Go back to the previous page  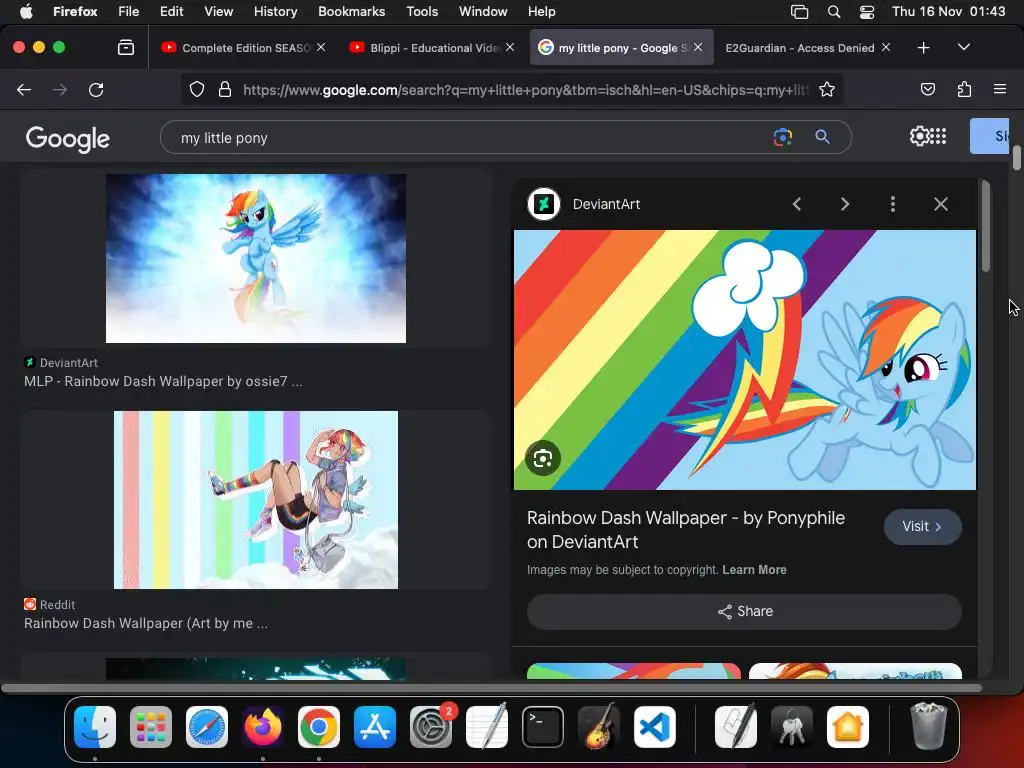click(24, 89)
